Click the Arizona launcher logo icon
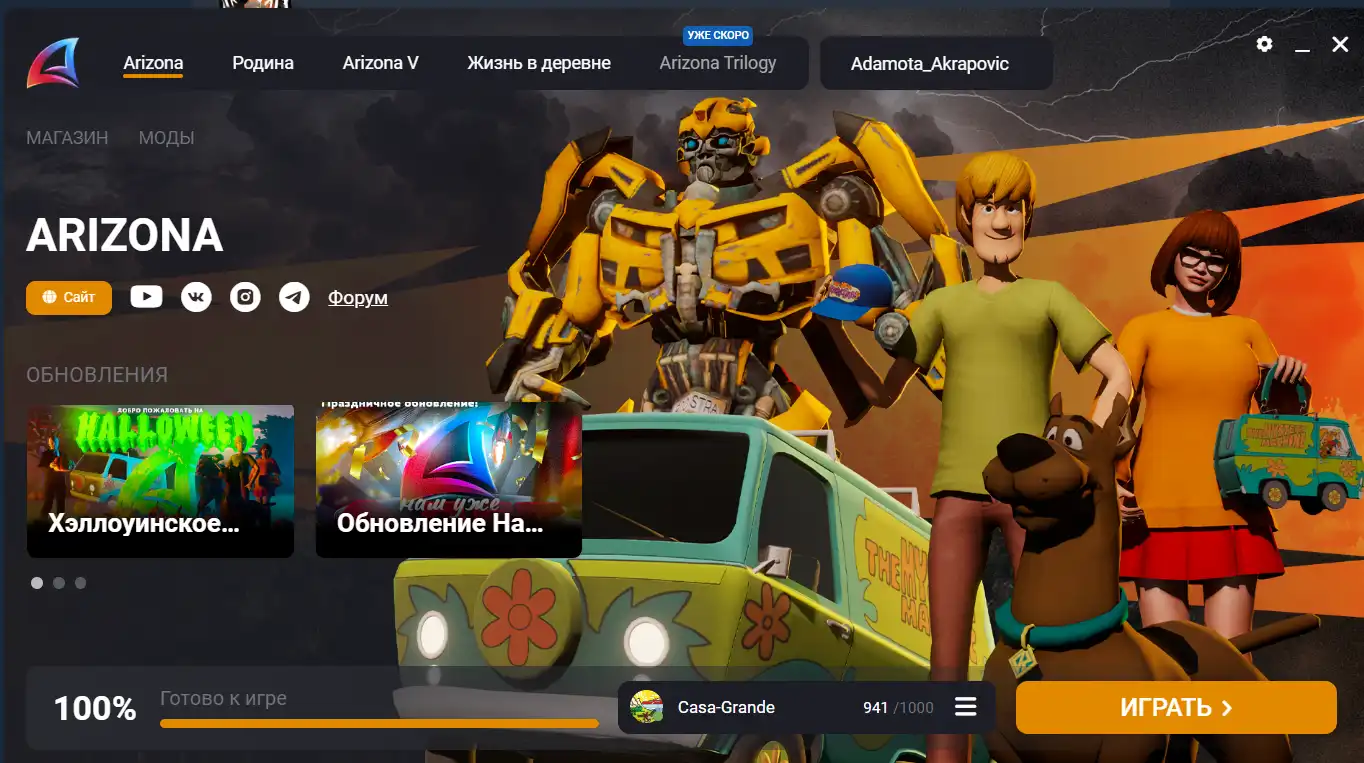 53,62
